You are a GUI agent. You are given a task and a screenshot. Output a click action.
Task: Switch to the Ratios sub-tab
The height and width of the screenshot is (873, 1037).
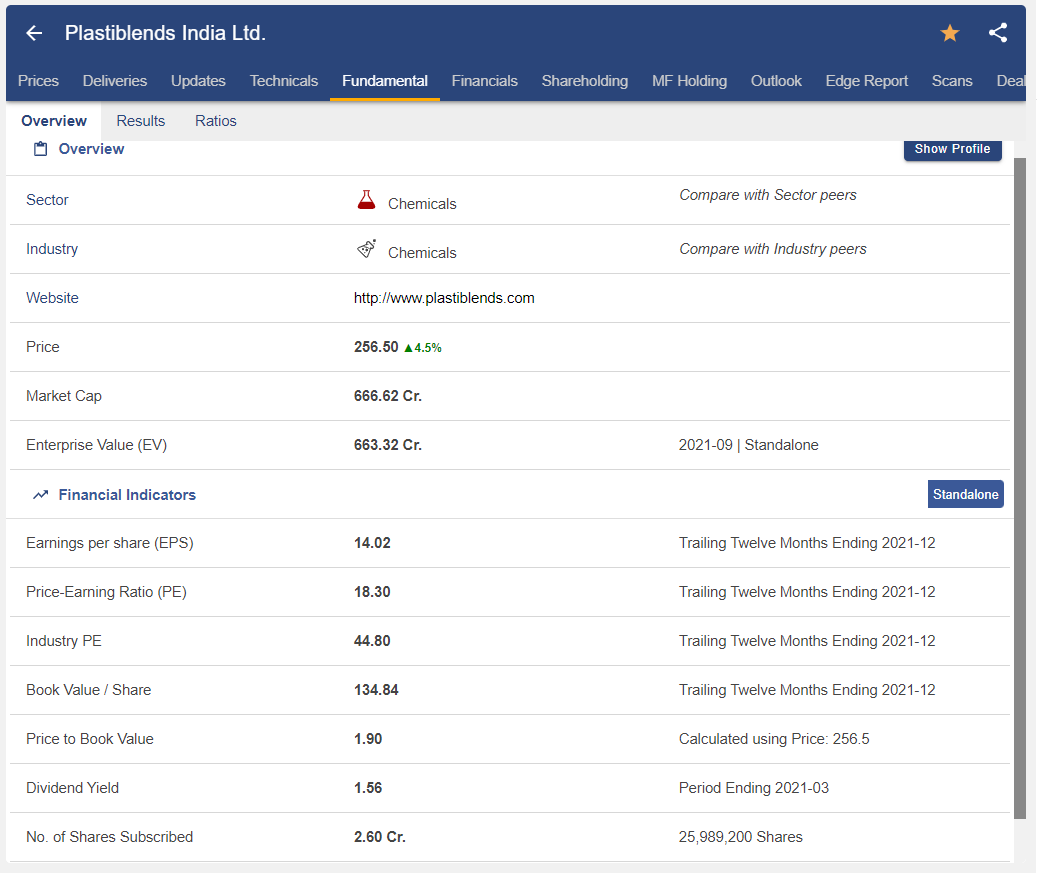pos(216,121)
